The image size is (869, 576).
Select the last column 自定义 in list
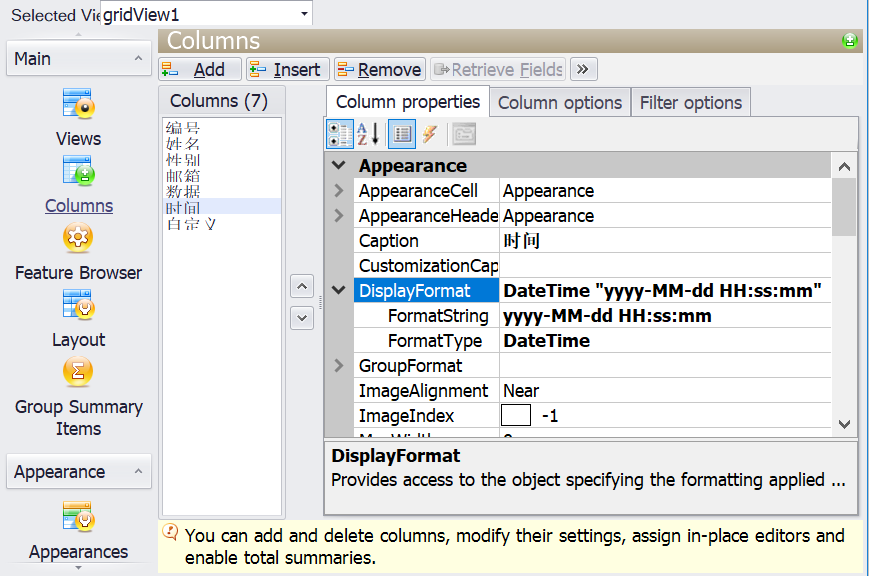point(222,223)
